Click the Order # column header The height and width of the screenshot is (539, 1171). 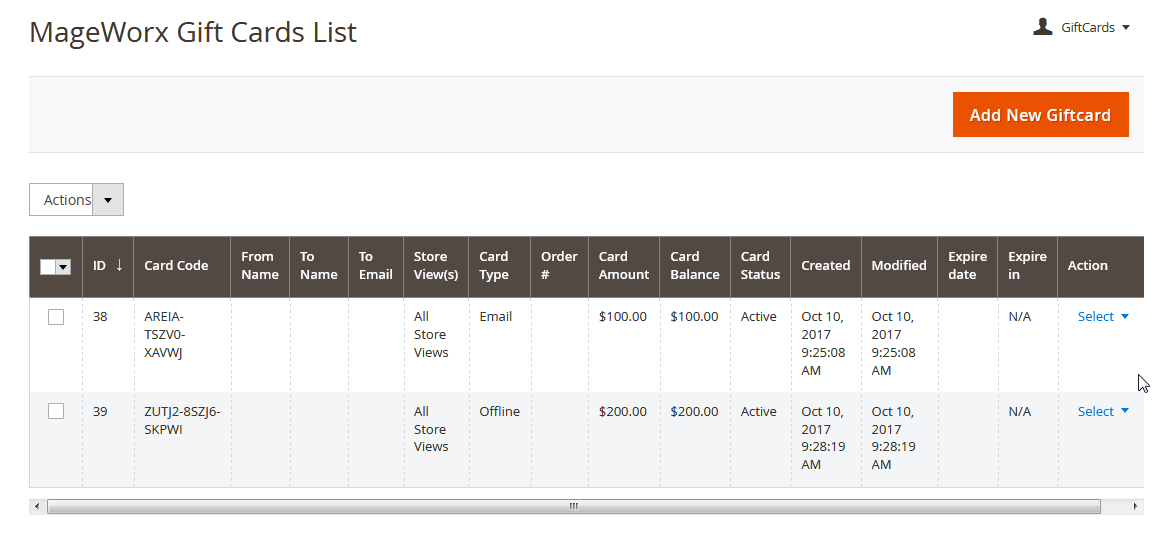point(559,266)
